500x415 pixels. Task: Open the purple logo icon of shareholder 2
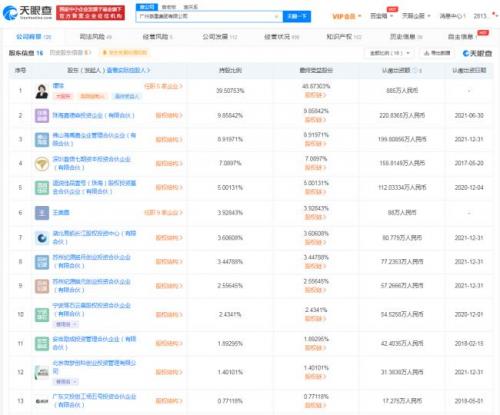(42, 116)
